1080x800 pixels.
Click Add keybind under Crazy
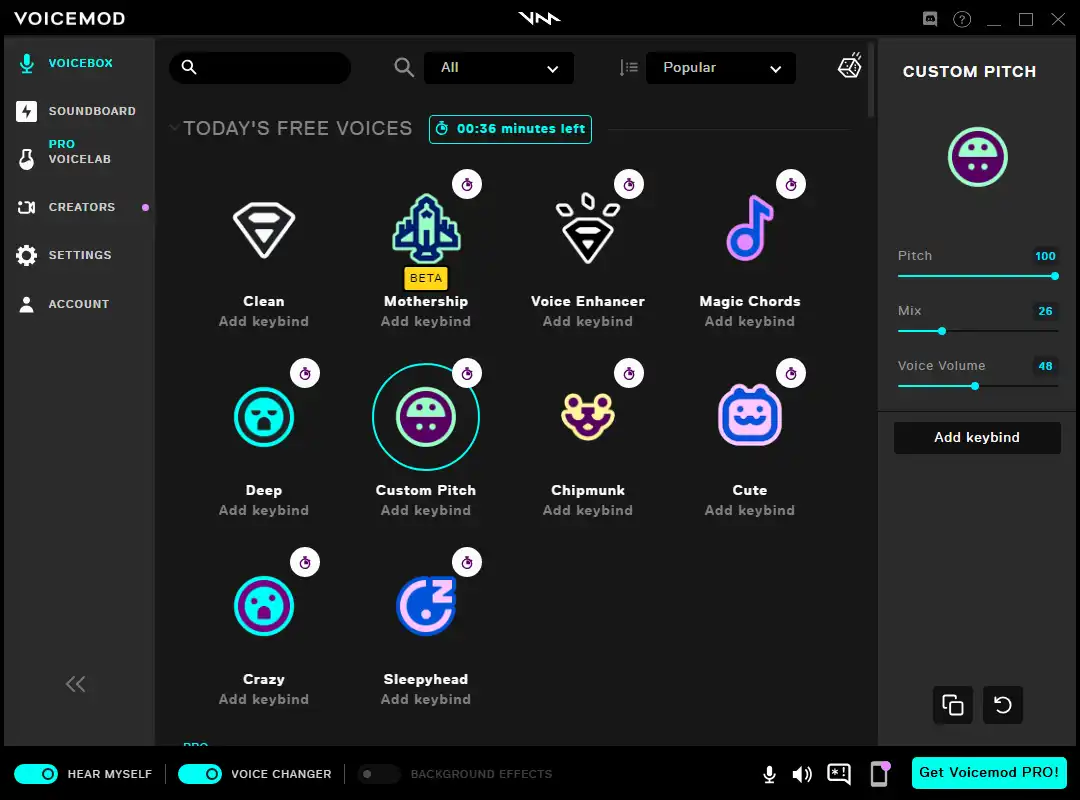[264, 699]
